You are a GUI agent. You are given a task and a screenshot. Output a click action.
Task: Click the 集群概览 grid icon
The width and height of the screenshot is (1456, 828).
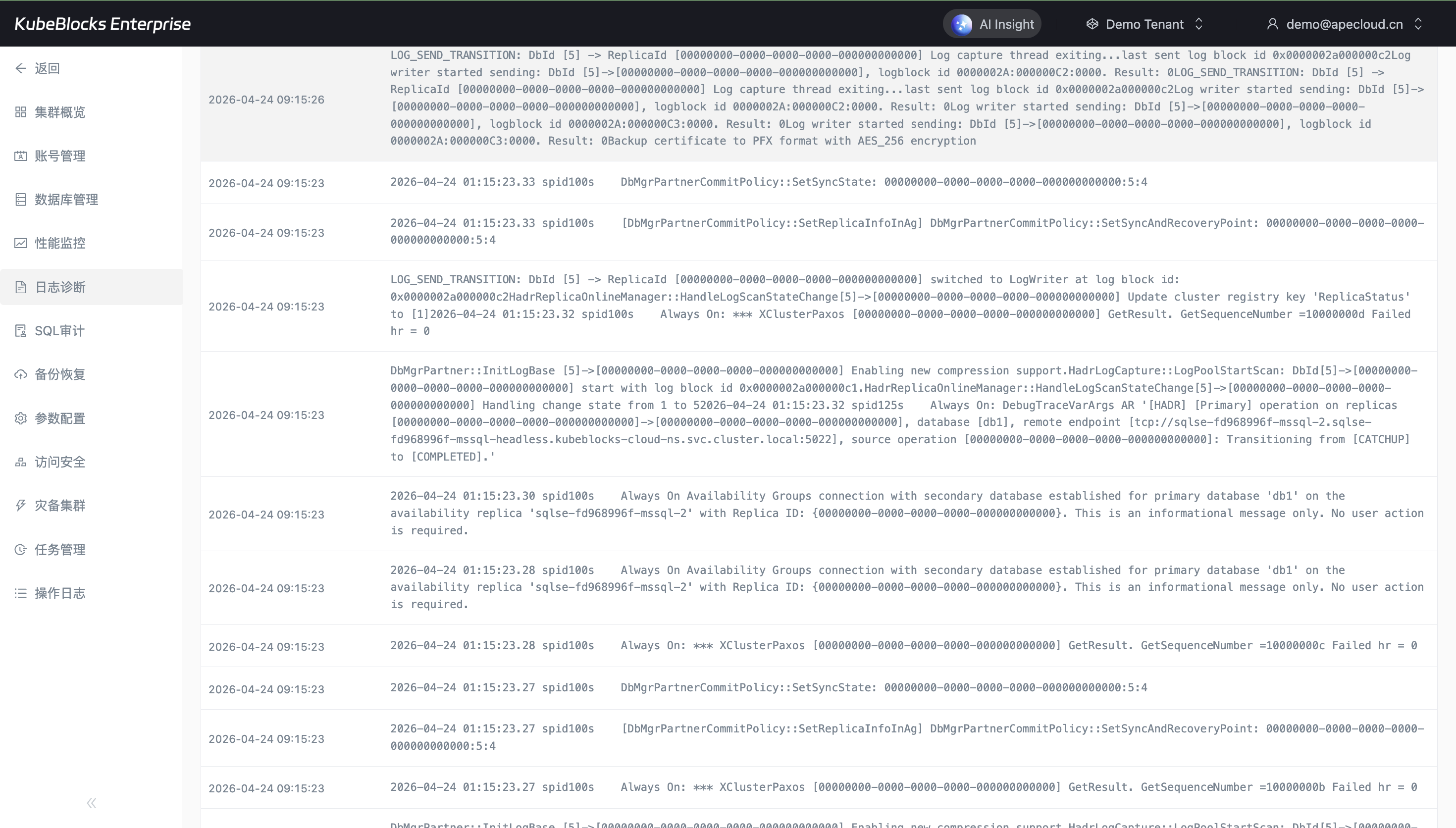tap(20, 112)
